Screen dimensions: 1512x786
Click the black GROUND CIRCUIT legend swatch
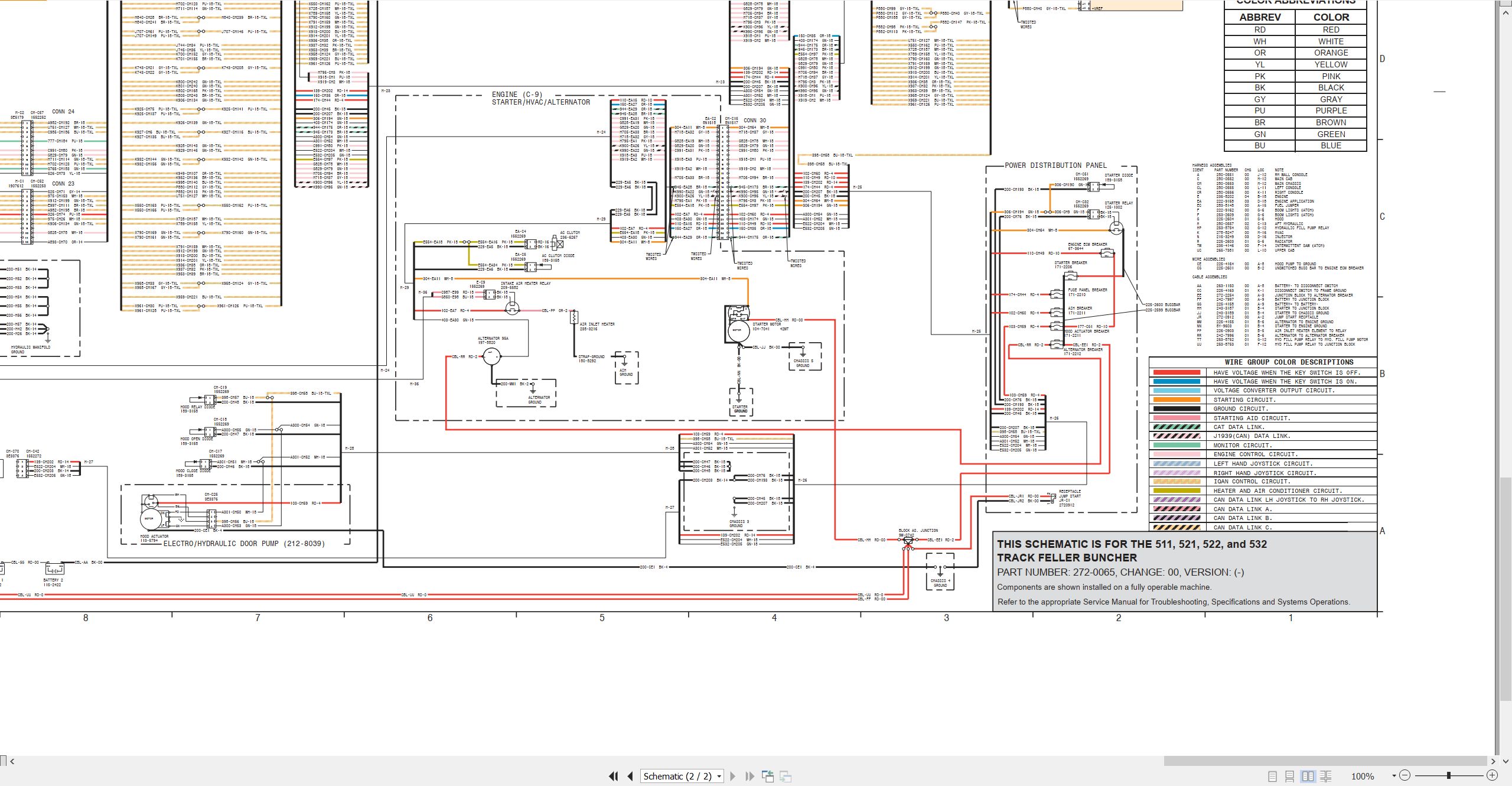[1177, 408]
